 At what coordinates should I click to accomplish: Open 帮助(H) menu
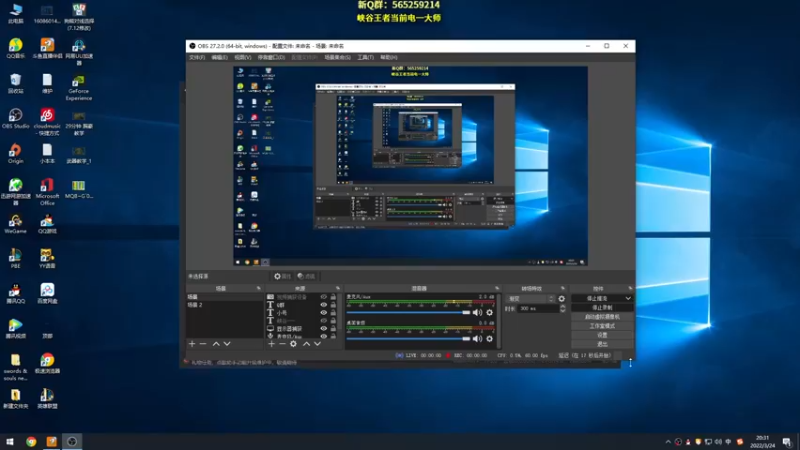tap(388, 57)
